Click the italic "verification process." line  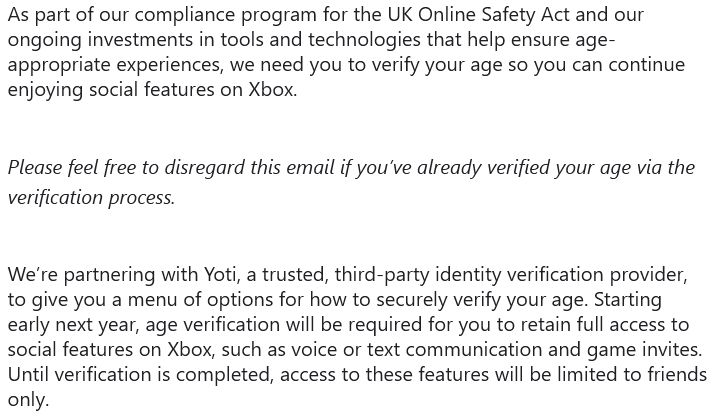pos(91,198)
